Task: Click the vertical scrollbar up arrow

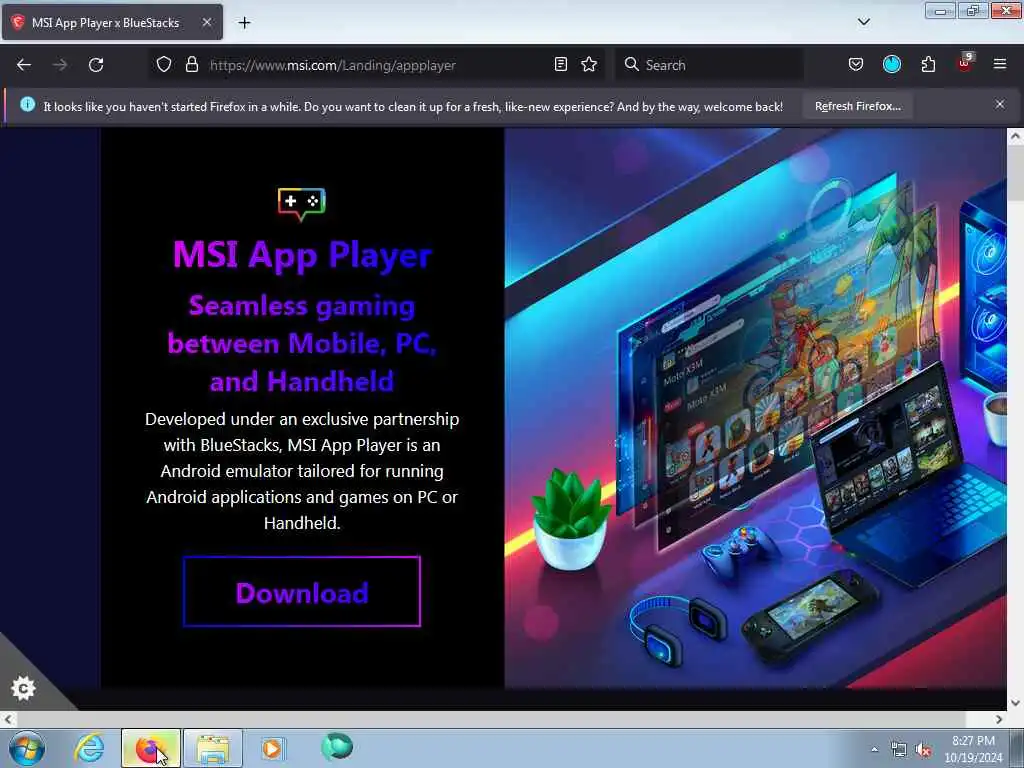Action: tap(1015, 136)
